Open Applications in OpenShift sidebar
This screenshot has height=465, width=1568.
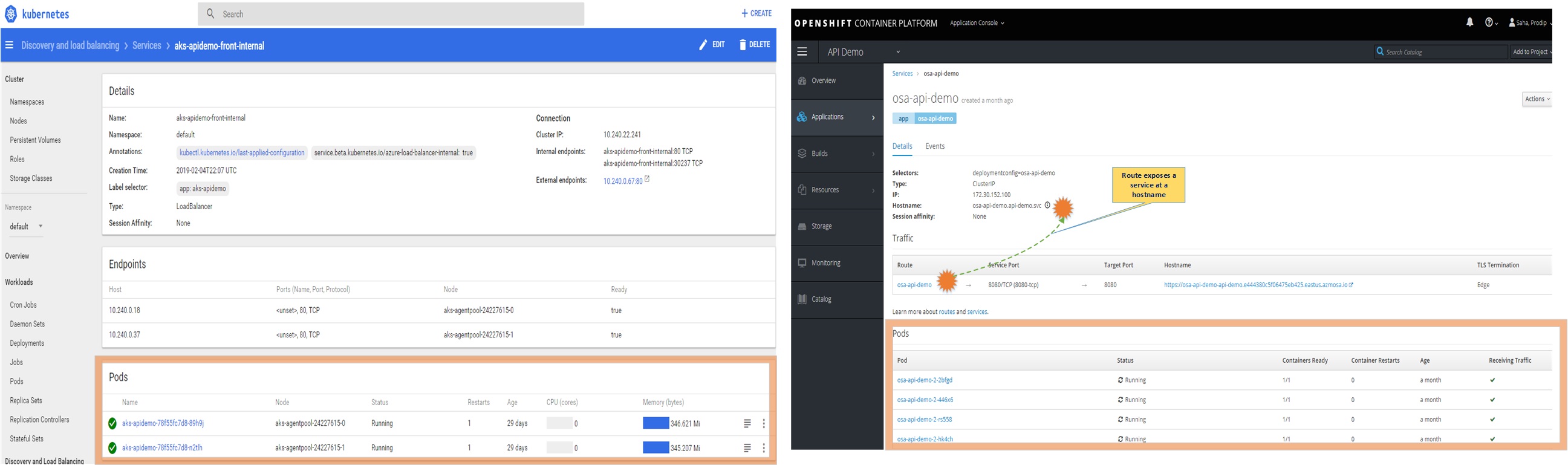(836, 117)
